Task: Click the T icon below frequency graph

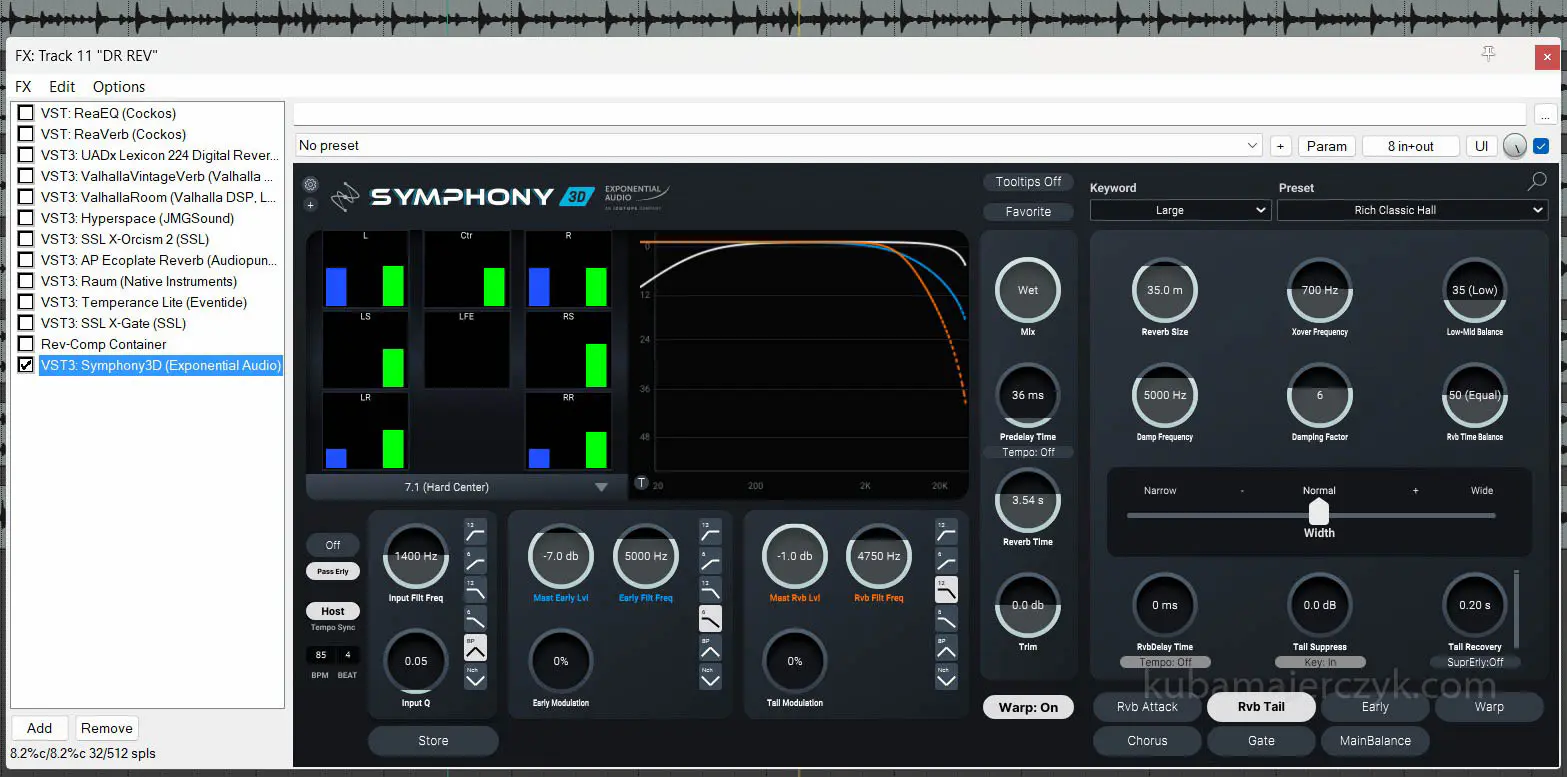Action: pyautogui.click(x=642, y=483)
